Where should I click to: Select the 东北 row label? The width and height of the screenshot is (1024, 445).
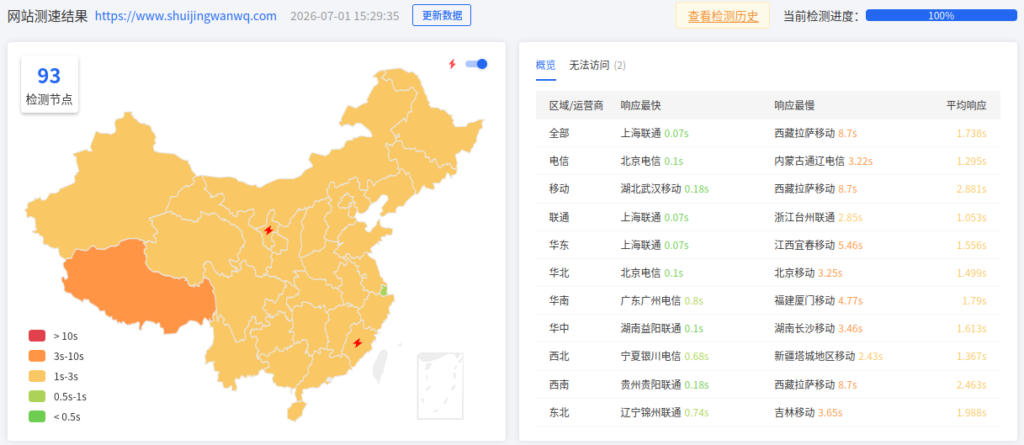[x=559, y=412]
